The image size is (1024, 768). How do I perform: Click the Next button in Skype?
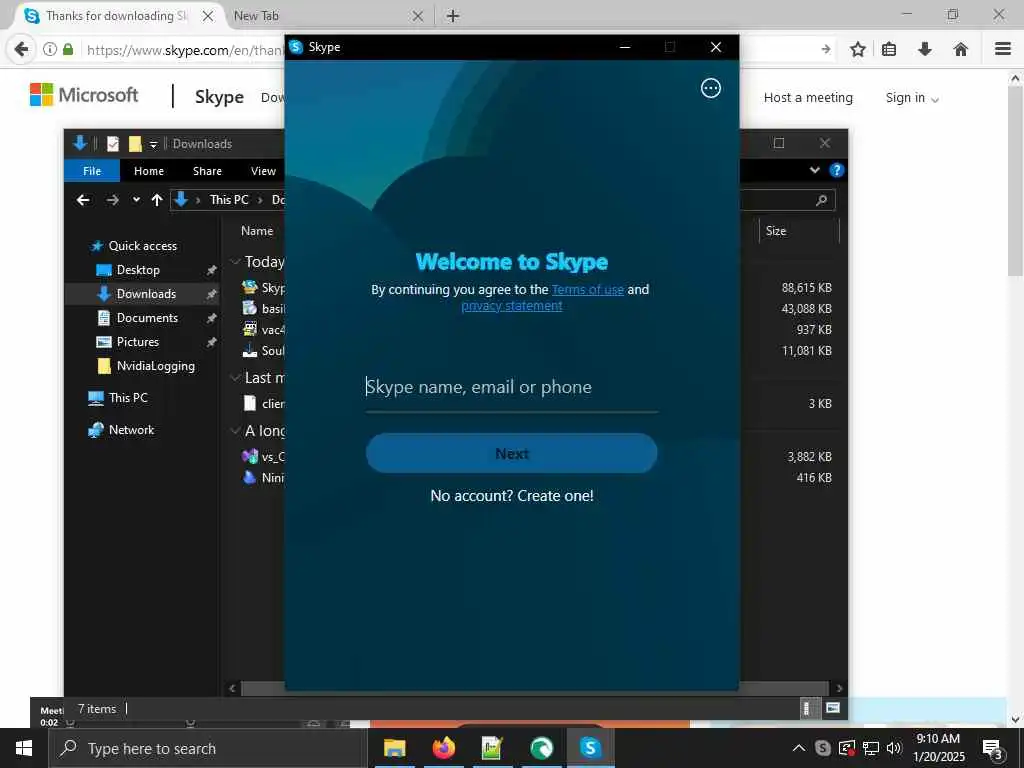pyautogui.click(x=511, y=453)
